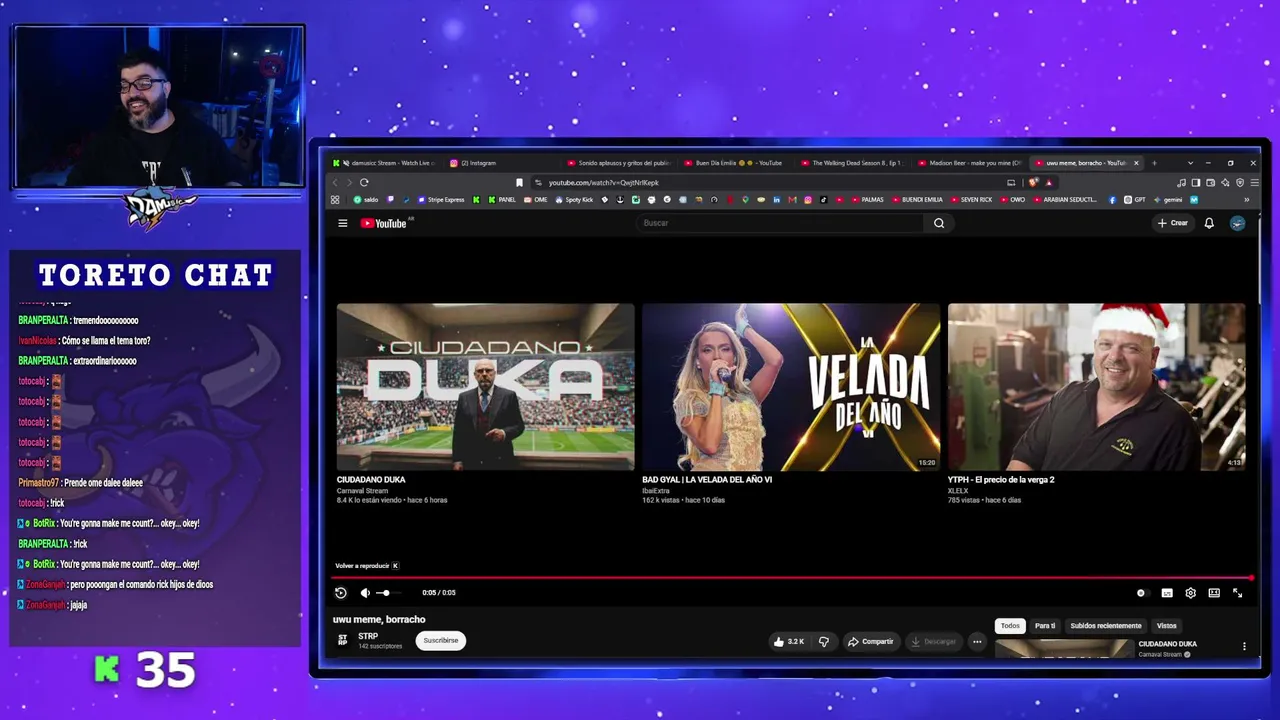The width and height of the screenshot is (1280, 720).
Task: Switch to the Sonido aplausos y gritos tab
Action: [620, 163]
